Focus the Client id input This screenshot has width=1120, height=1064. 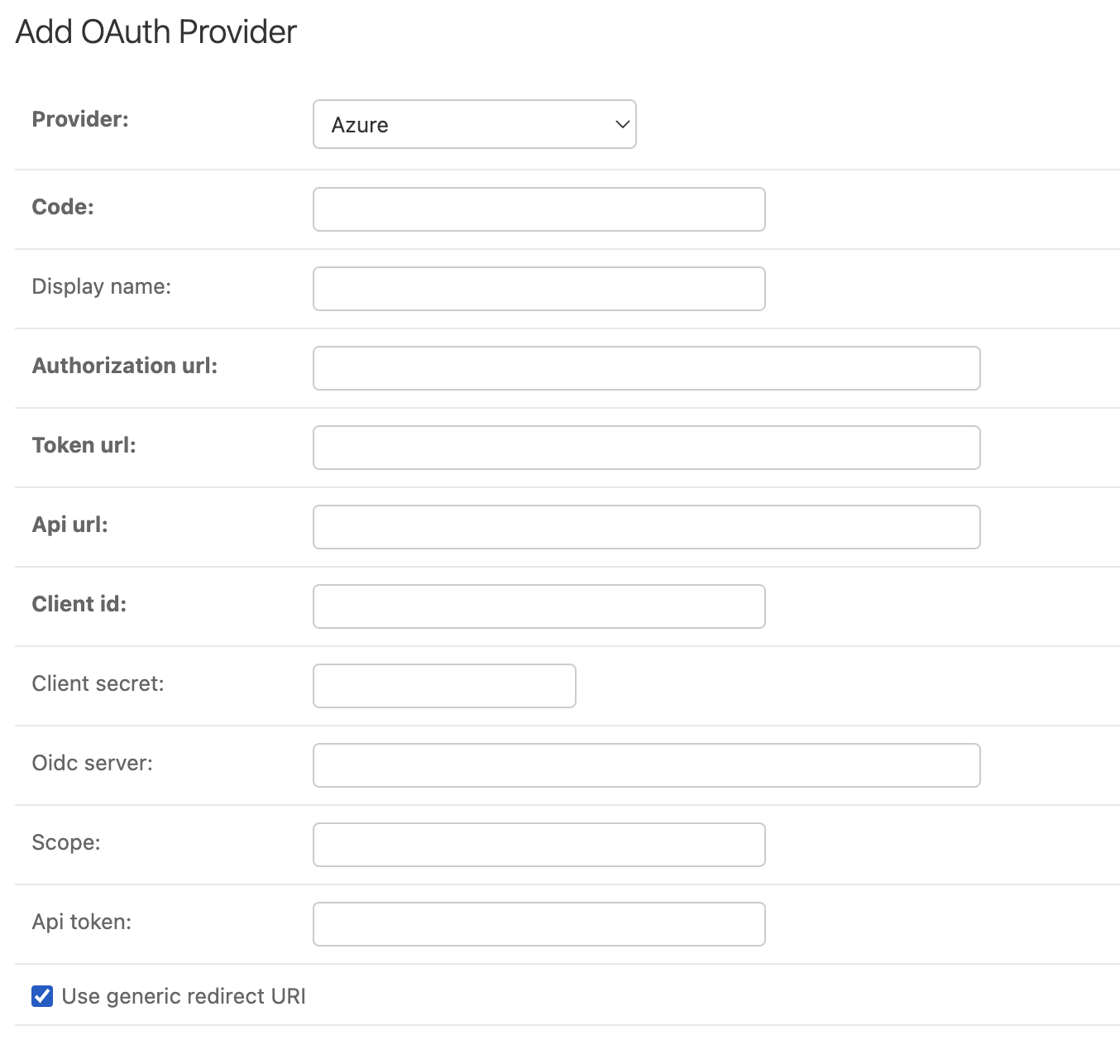[538, 606]
